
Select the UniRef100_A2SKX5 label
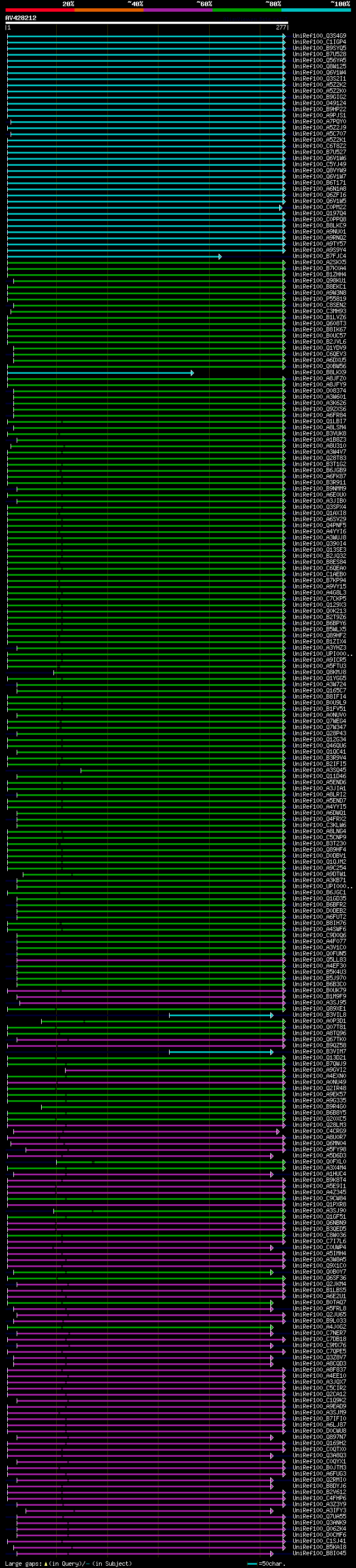coord(319,263)
